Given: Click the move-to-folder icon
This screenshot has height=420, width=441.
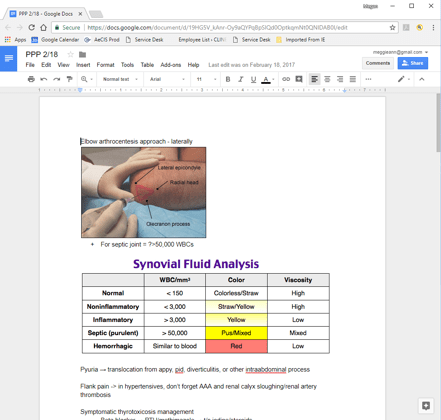Looking at the screenshot, I should coord(82,54).
